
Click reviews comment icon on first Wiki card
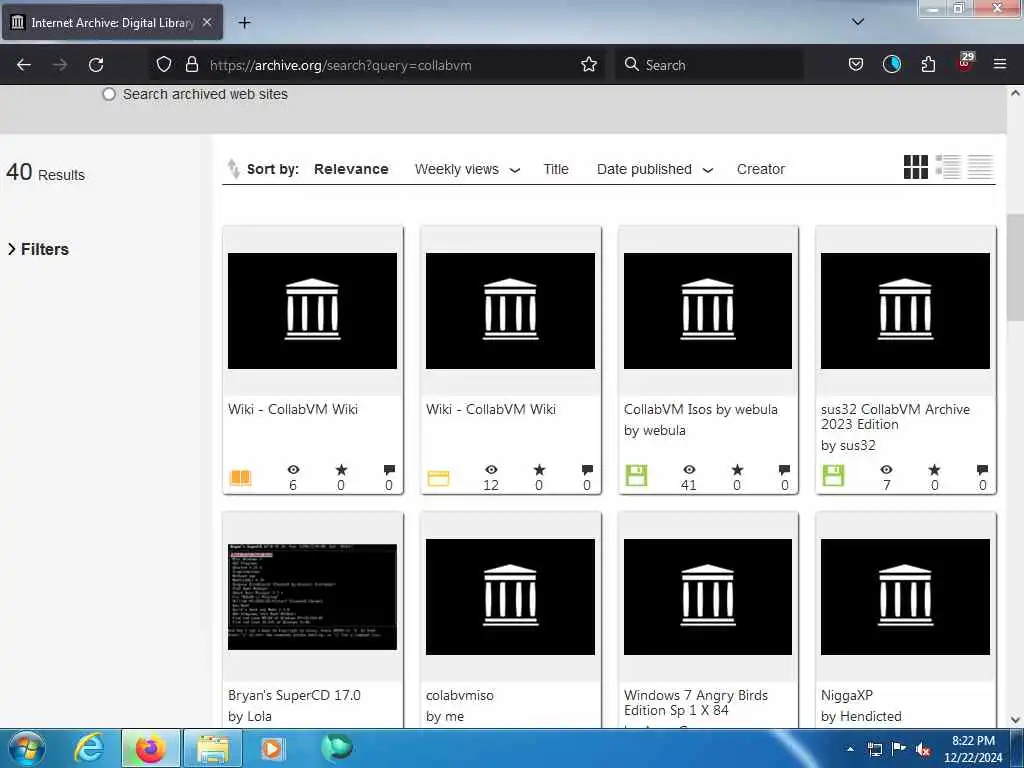(x=389, y=470)
